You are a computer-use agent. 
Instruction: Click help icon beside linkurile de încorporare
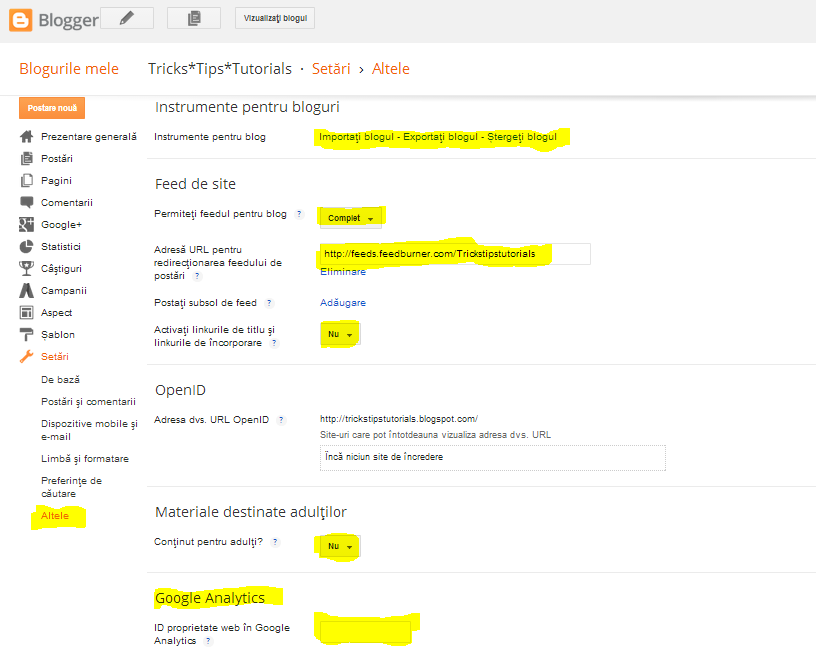click(274, 343)
